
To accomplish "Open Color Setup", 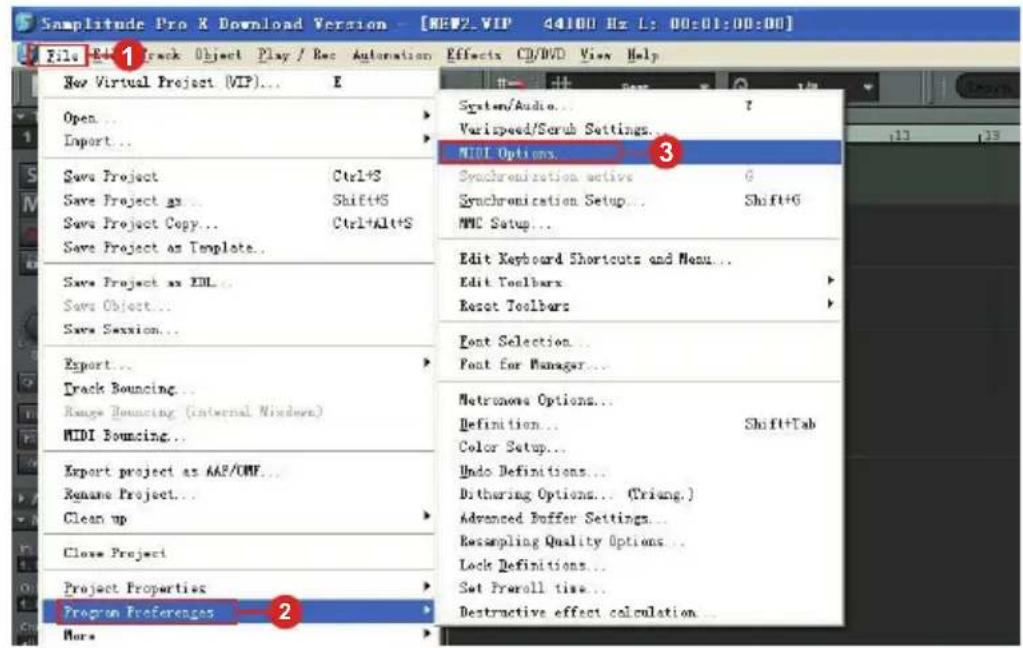I will [641, 447].
